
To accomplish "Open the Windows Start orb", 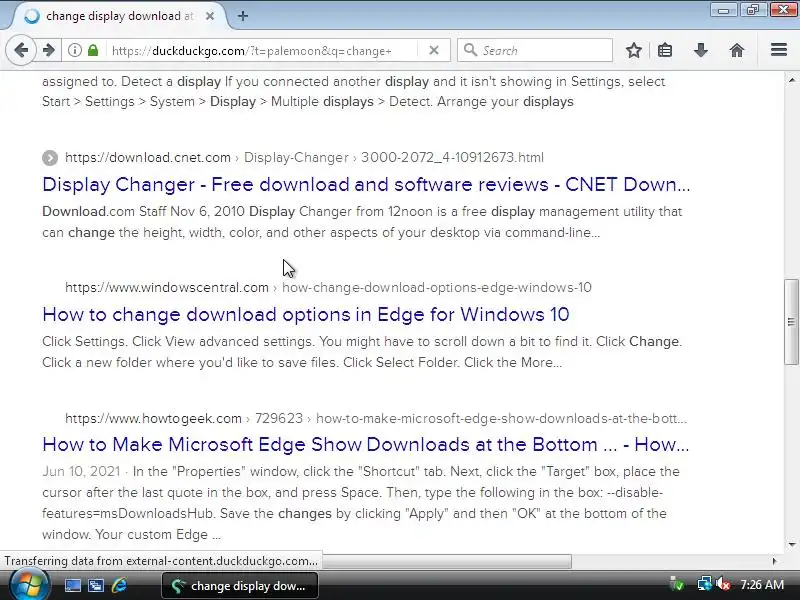I will 30,585.
